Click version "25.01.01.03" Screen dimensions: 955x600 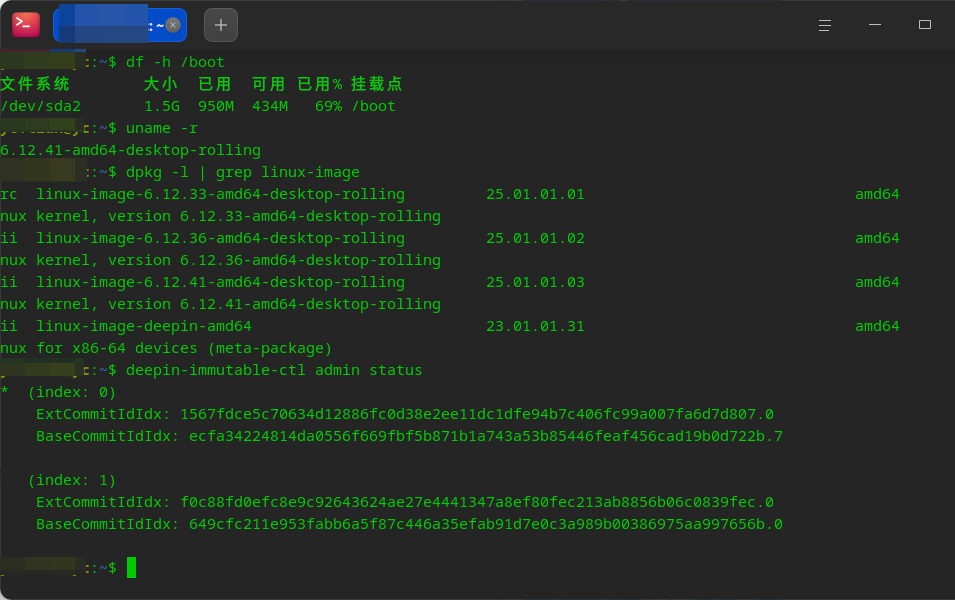tap(535, 282)
